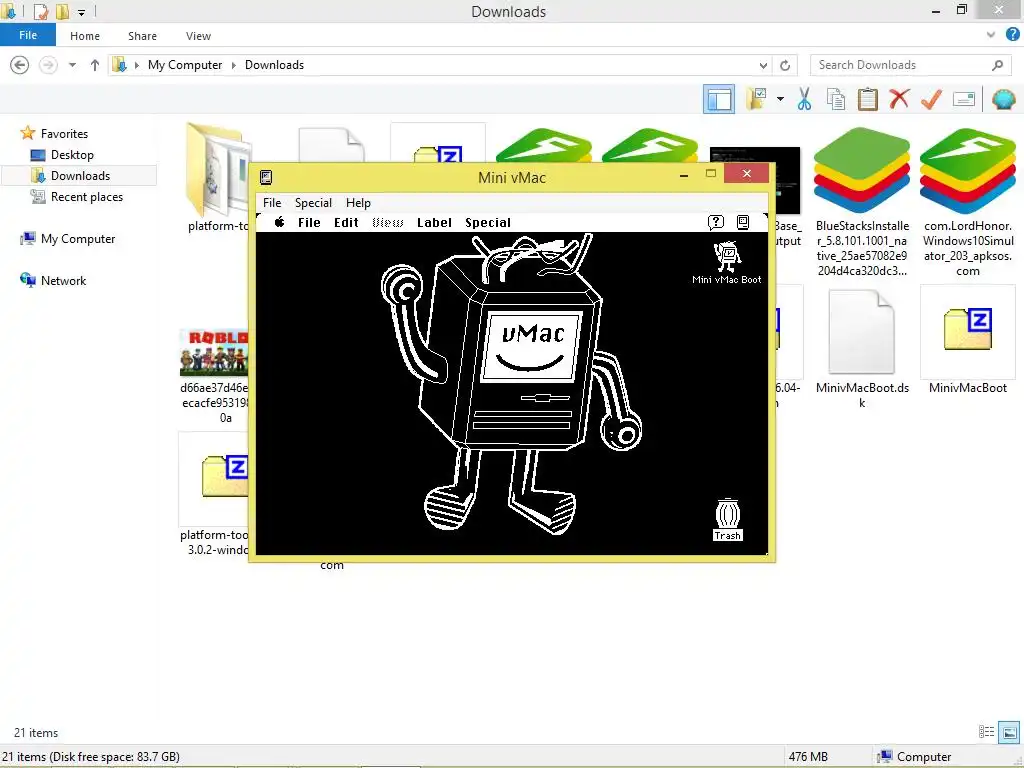Toggle the preview pane layout button

point(719,99)
